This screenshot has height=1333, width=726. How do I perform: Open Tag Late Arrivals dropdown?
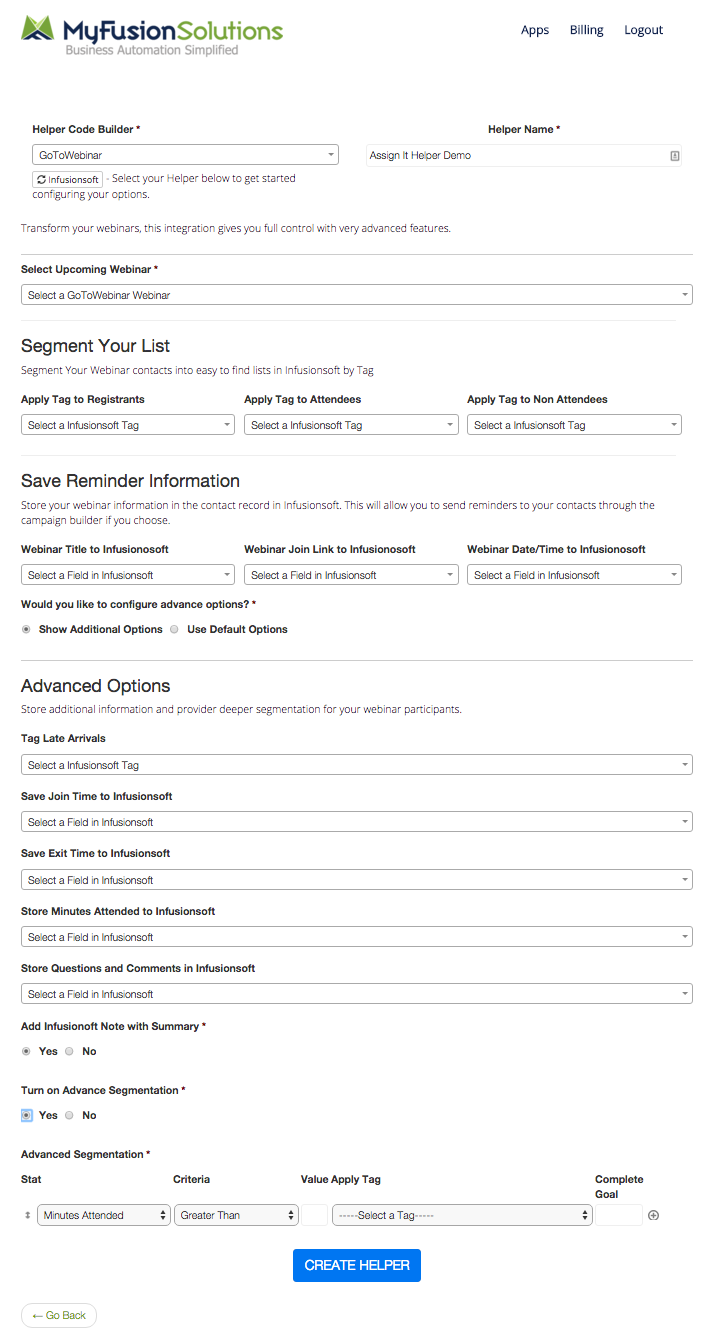click(x=357, y=765)
